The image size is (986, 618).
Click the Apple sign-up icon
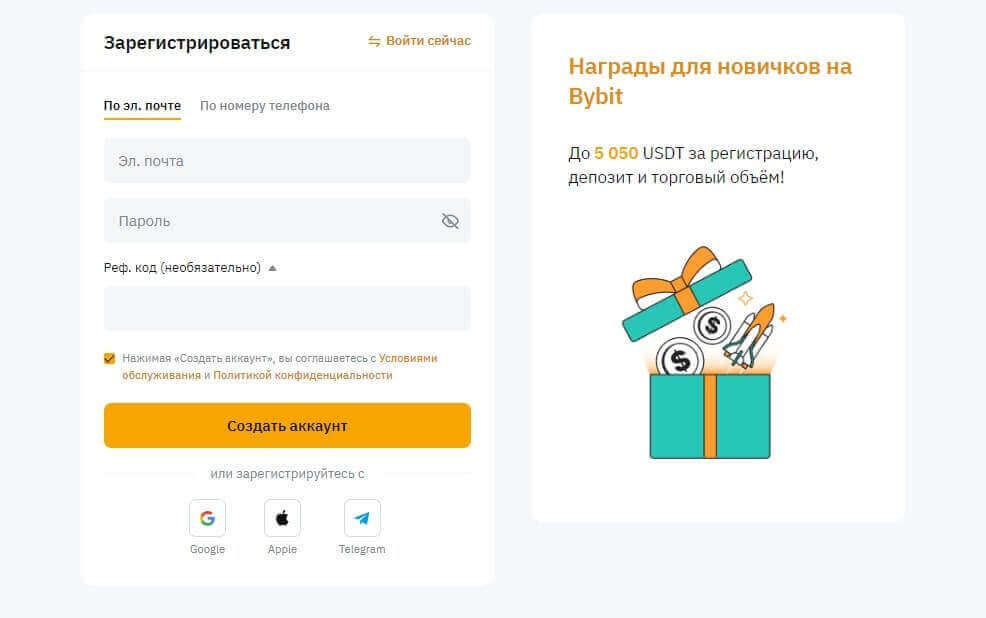[x=282, y=518]
